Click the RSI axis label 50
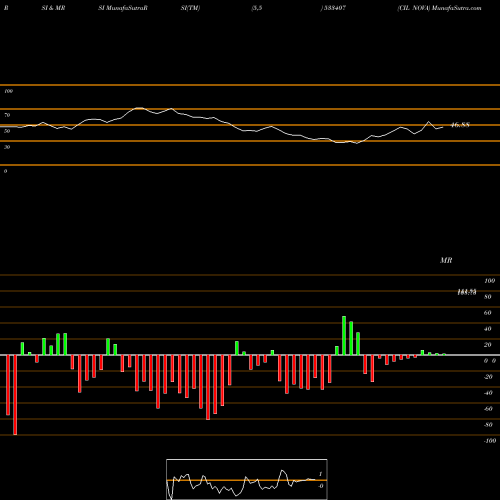Screen dimensions: 500x500 click(x=7, y=131)
